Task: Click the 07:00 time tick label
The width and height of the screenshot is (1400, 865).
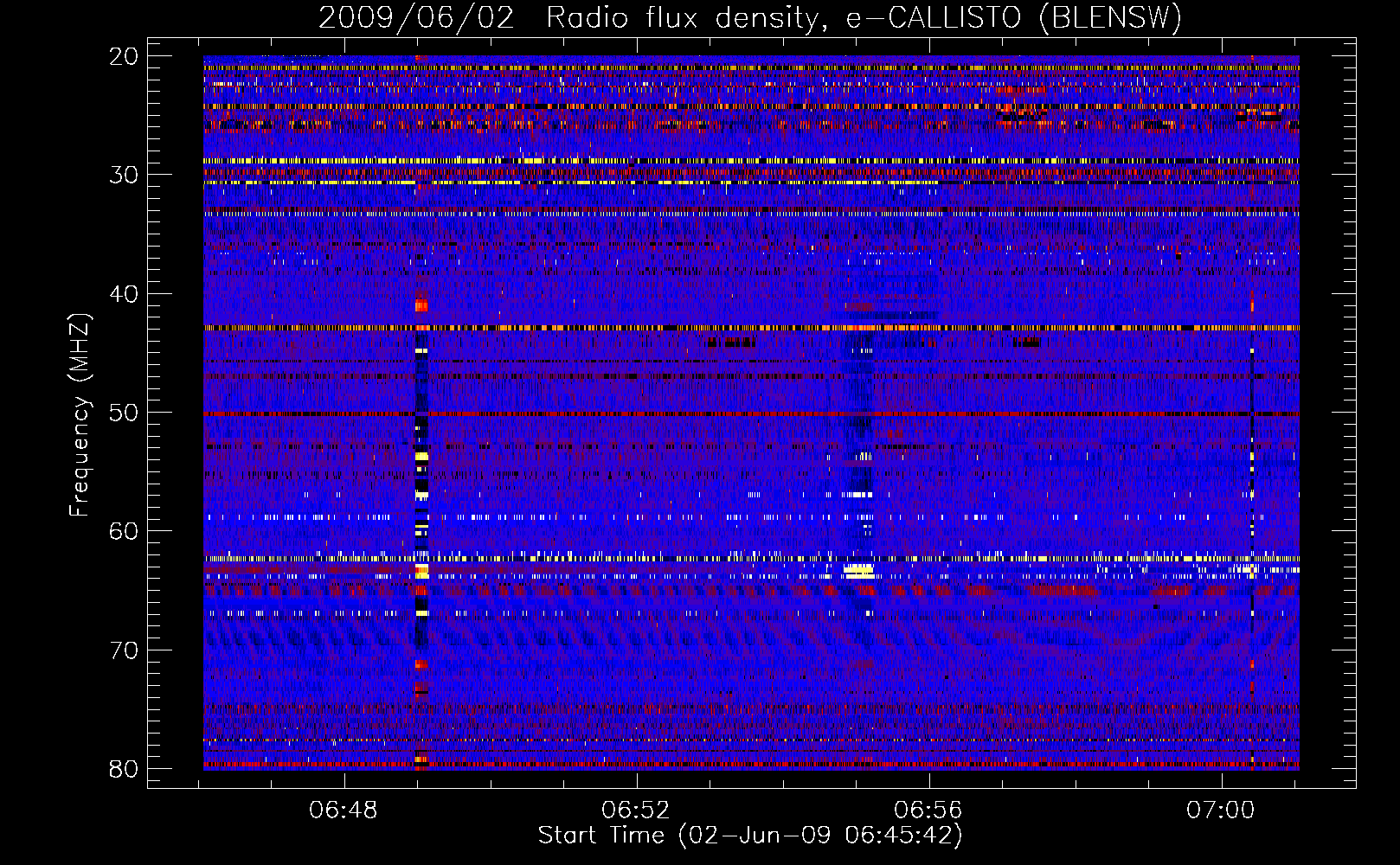Action: (x=1221, y=811)
